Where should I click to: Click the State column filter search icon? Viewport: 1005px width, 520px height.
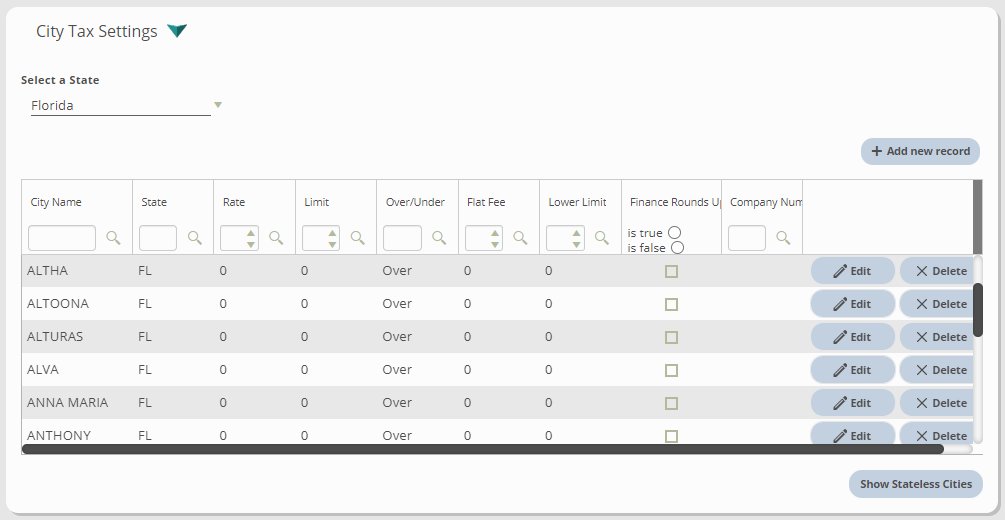coord(195,238)
